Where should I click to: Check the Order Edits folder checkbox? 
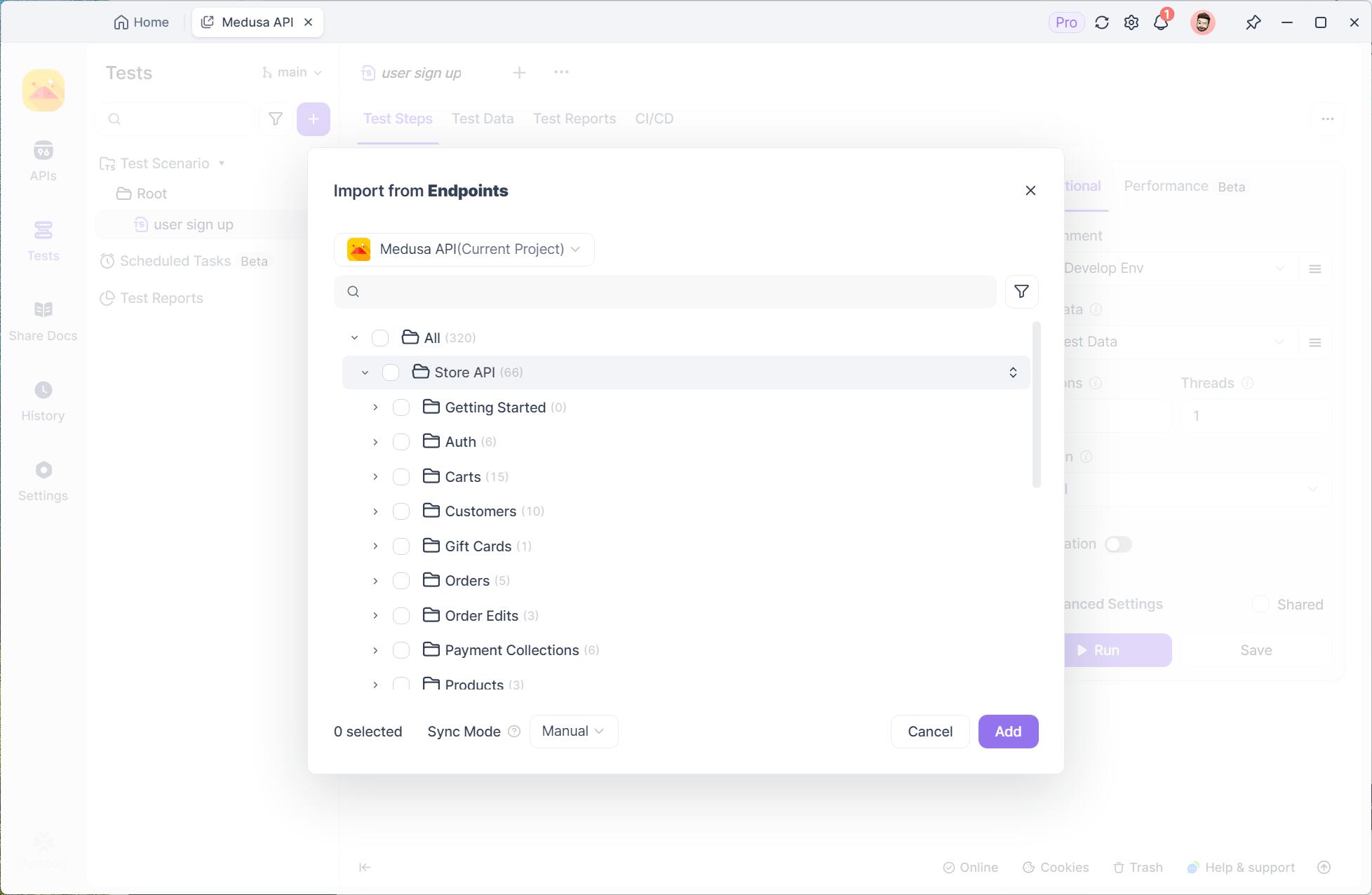pyautogui.click(x=401, y=616)
